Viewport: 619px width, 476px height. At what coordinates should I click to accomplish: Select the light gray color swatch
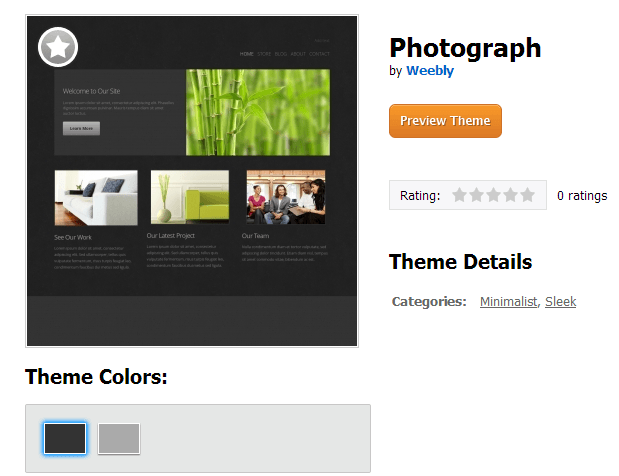click(119, 439)
